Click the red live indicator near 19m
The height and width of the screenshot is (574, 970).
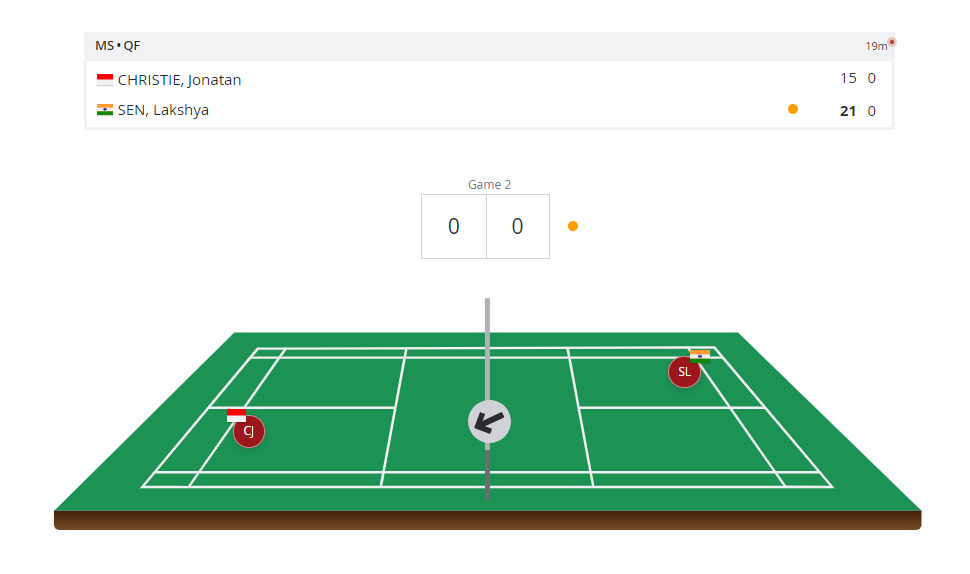pos(892,42)
